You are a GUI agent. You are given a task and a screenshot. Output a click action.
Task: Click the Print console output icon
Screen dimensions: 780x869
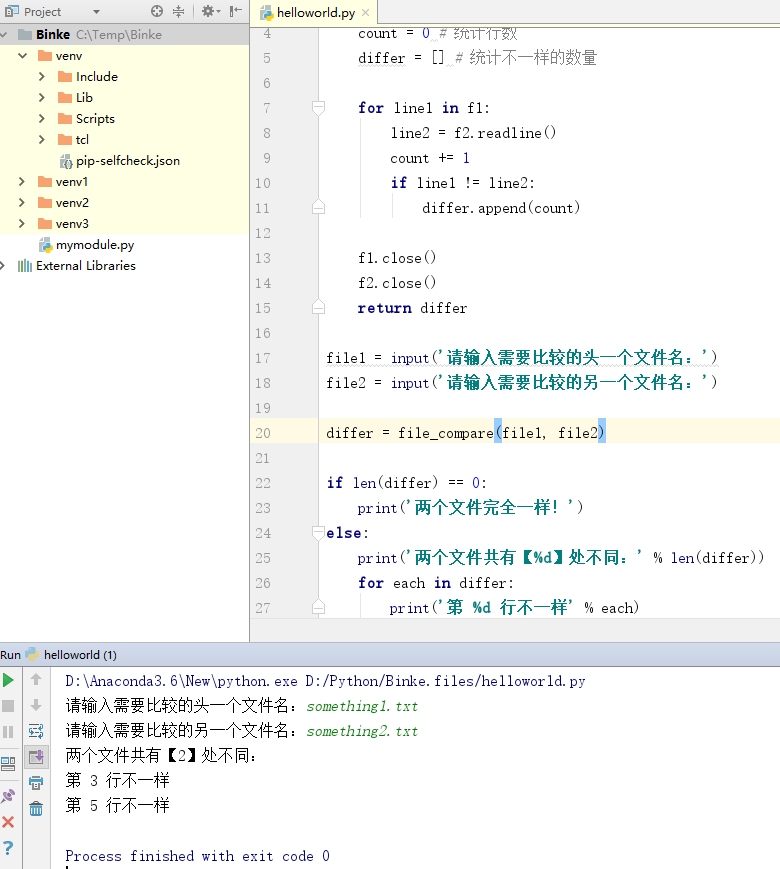point(36,783)
